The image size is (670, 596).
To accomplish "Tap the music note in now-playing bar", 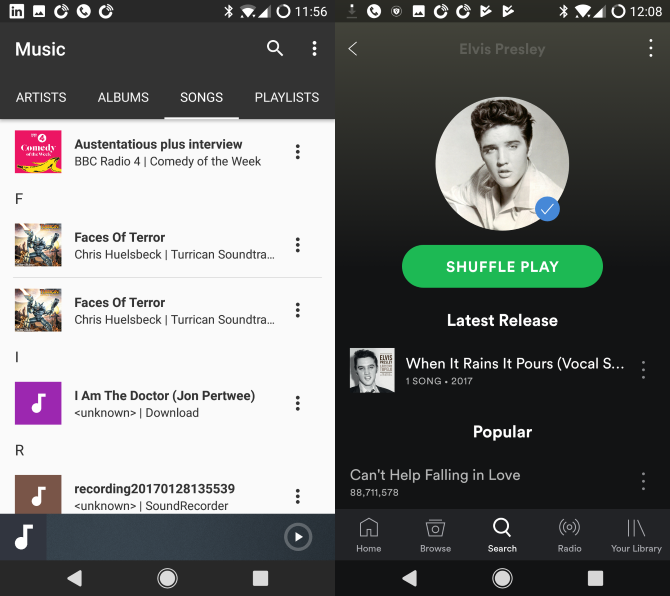I will (23, 537).
